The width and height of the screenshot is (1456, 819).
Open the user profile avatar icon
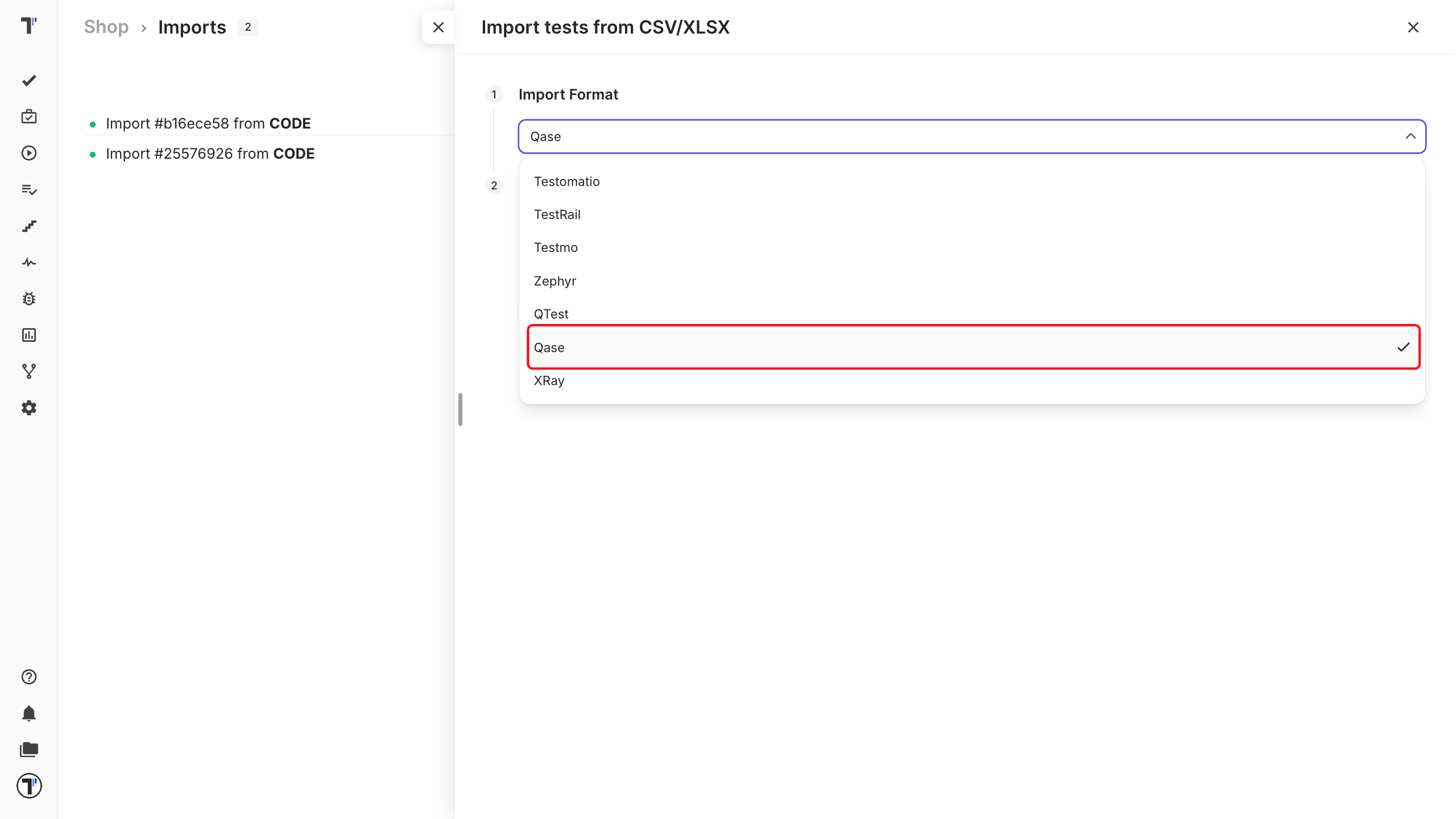tap(29, 786)
